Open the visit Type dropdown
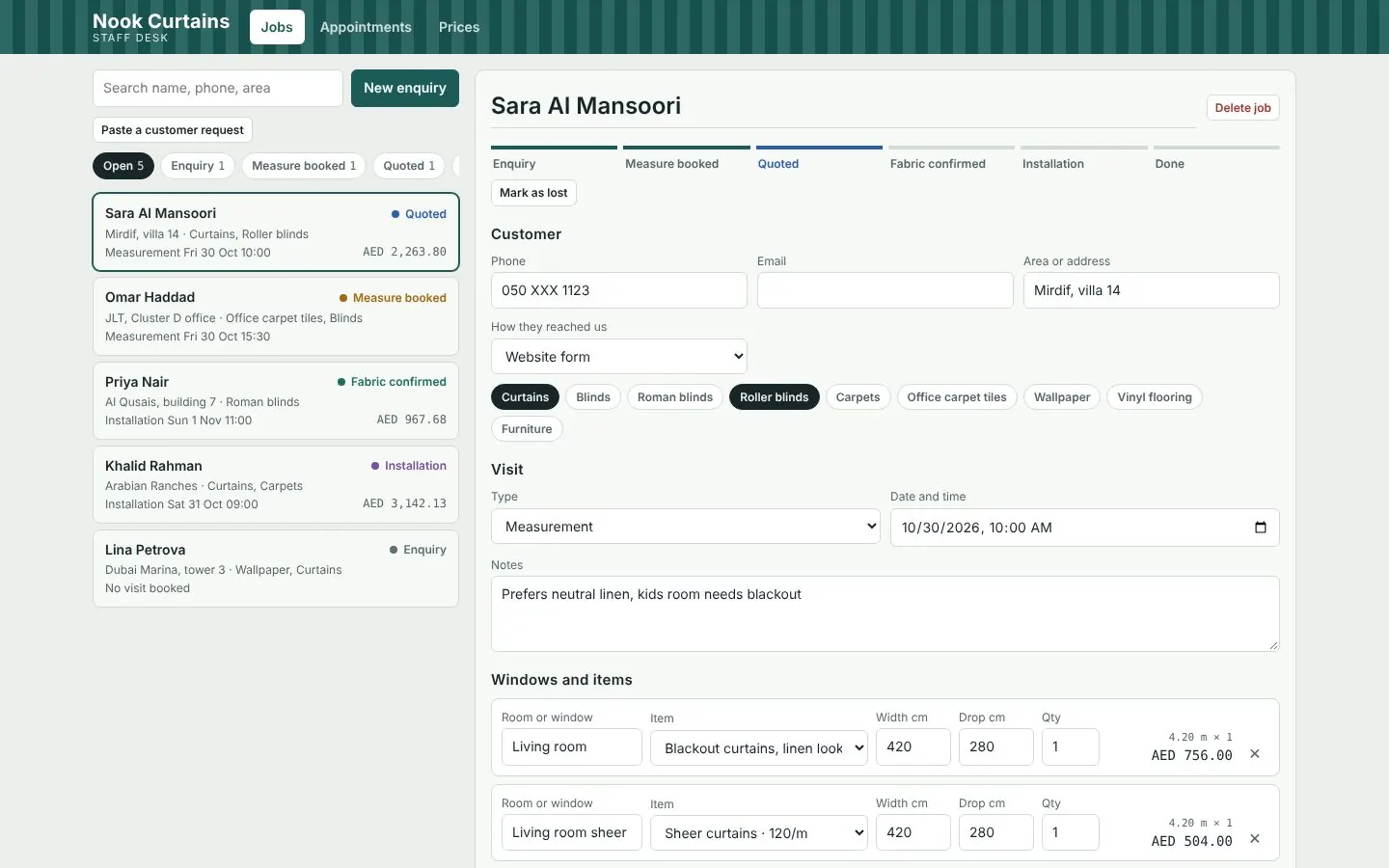Viewport: 1389px width, 868px height. tap(686, 527)
